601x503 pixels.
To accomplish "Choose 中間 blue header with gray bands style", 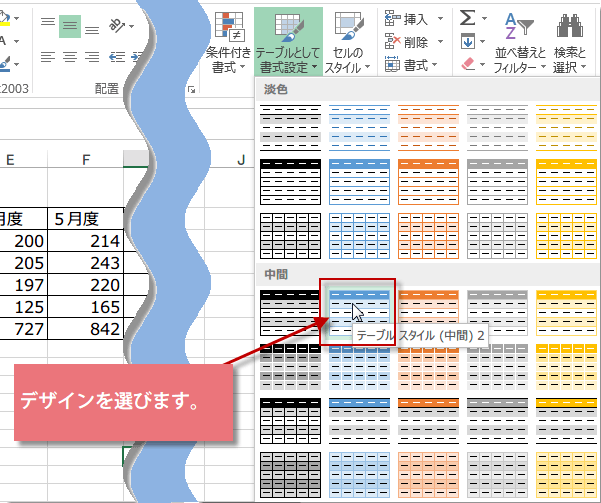I will (359, 421).
